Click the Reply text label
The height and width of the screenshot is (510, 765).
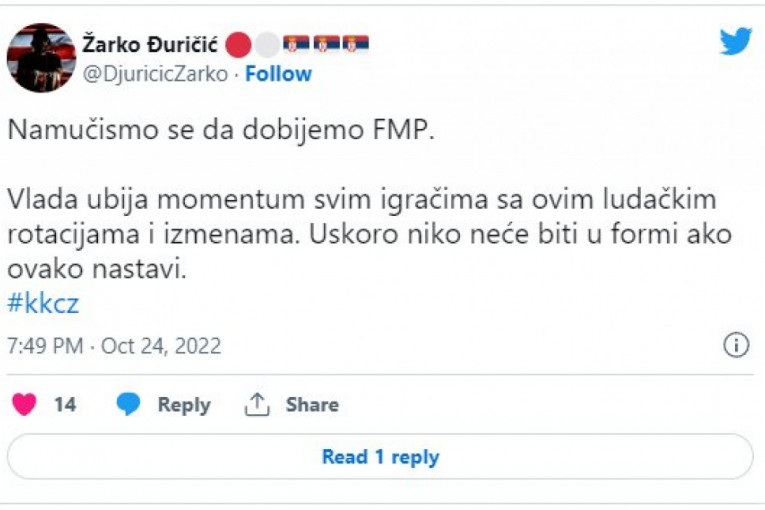coord(184,405)
